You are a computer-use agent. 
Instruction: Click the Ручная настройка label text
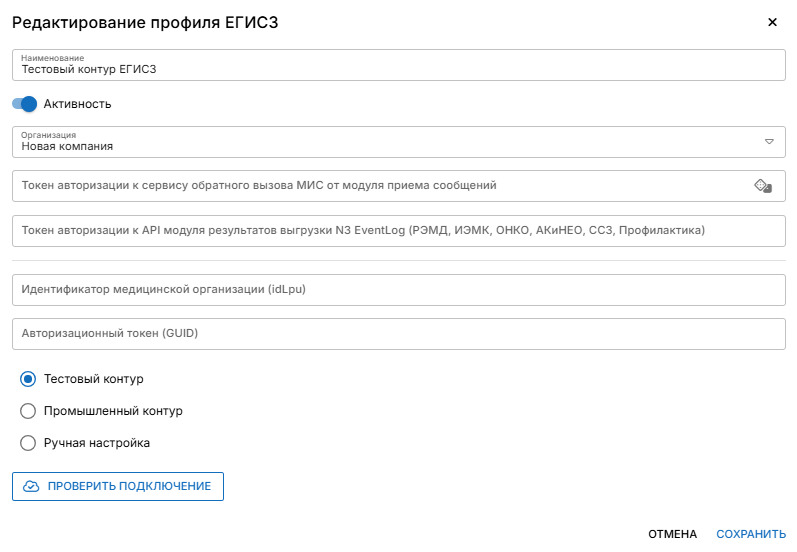tap(97, 443)
